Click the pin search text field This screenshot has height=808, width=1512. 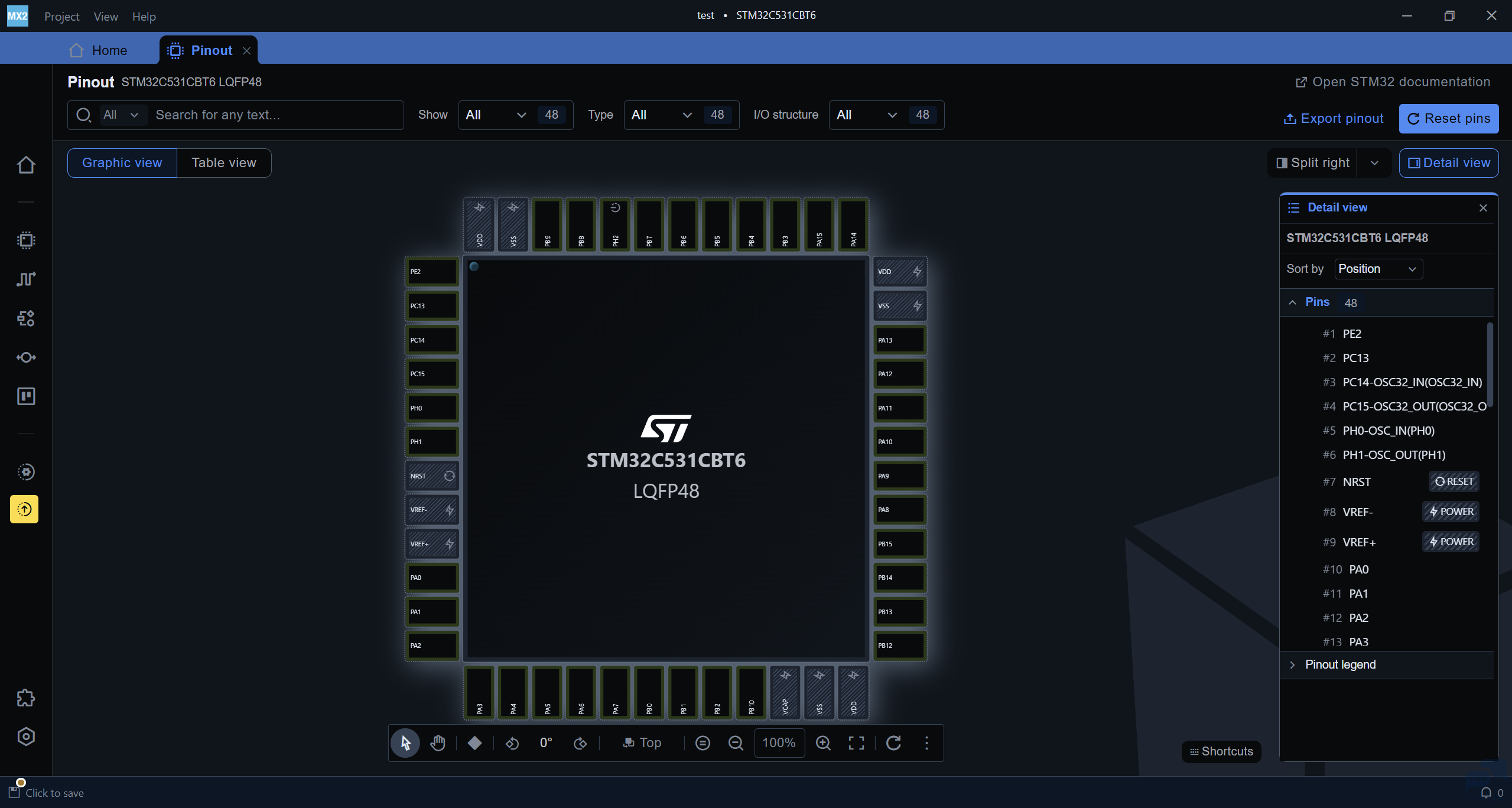pos(275,115)
